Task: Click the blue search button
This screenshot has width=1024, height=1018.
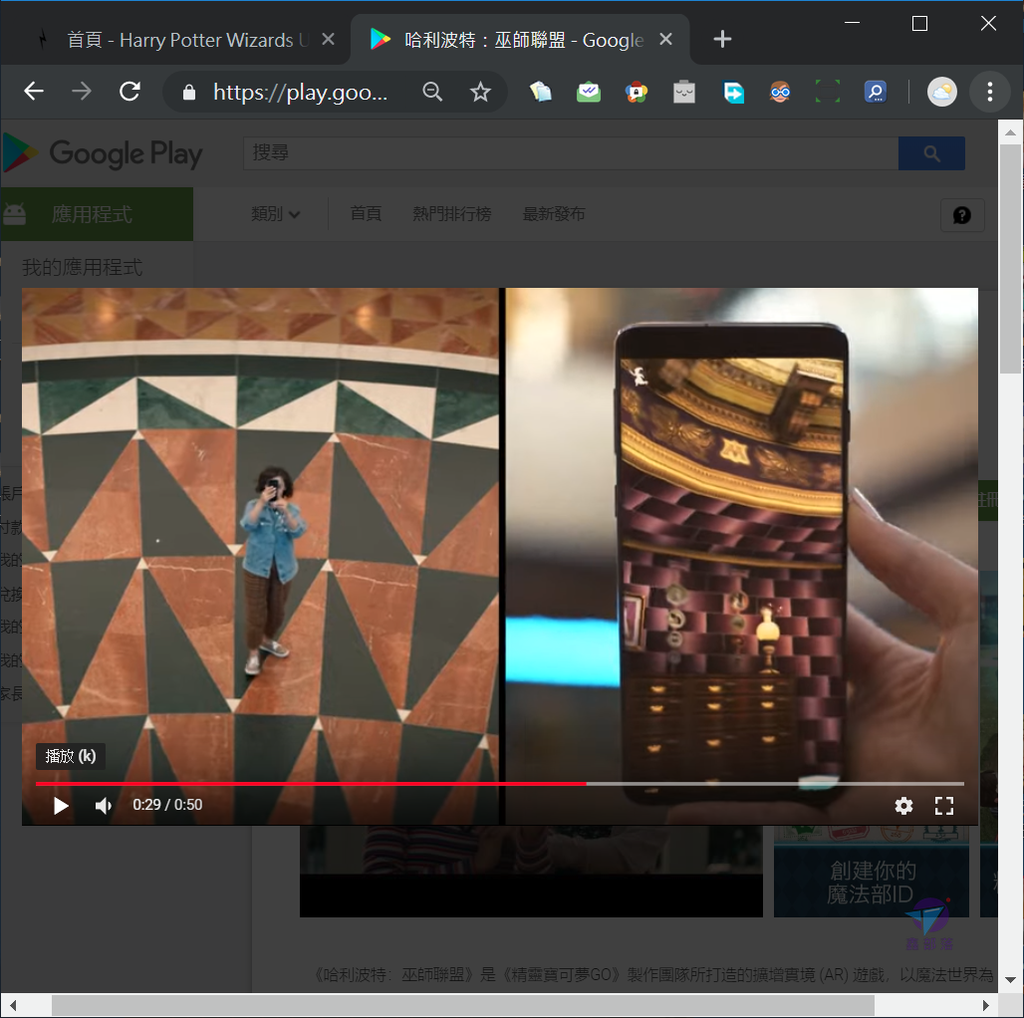Action: coord(931,153)
